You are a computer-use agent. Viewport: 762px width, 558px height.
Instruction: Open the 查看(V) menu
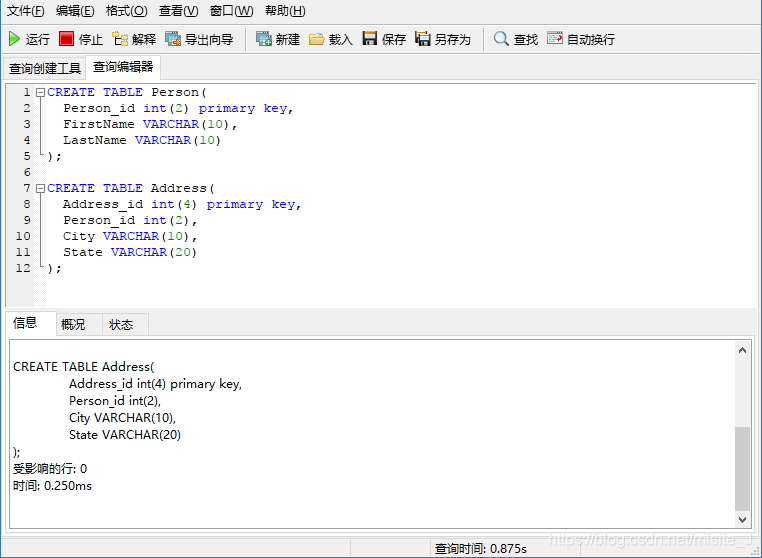(x=178, y=11)
